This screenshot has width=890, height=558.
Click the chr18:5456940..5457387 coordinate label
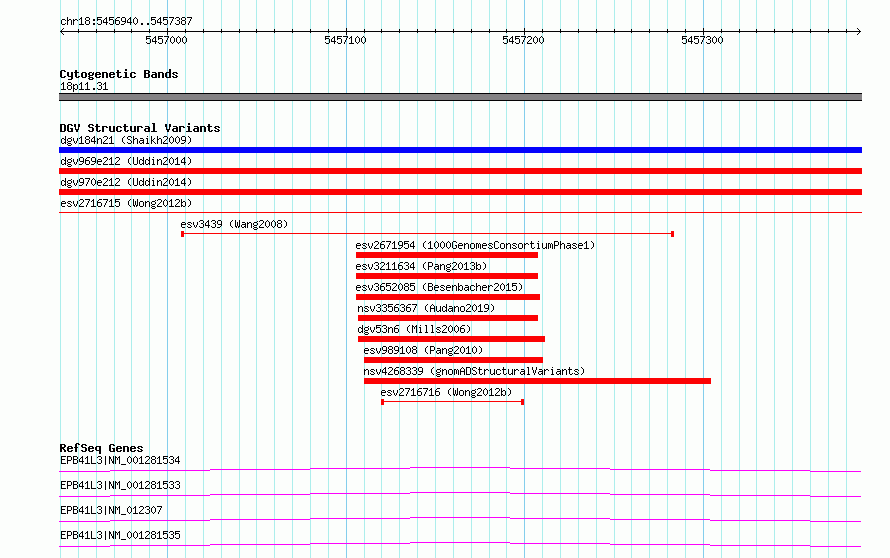point(127,21)
